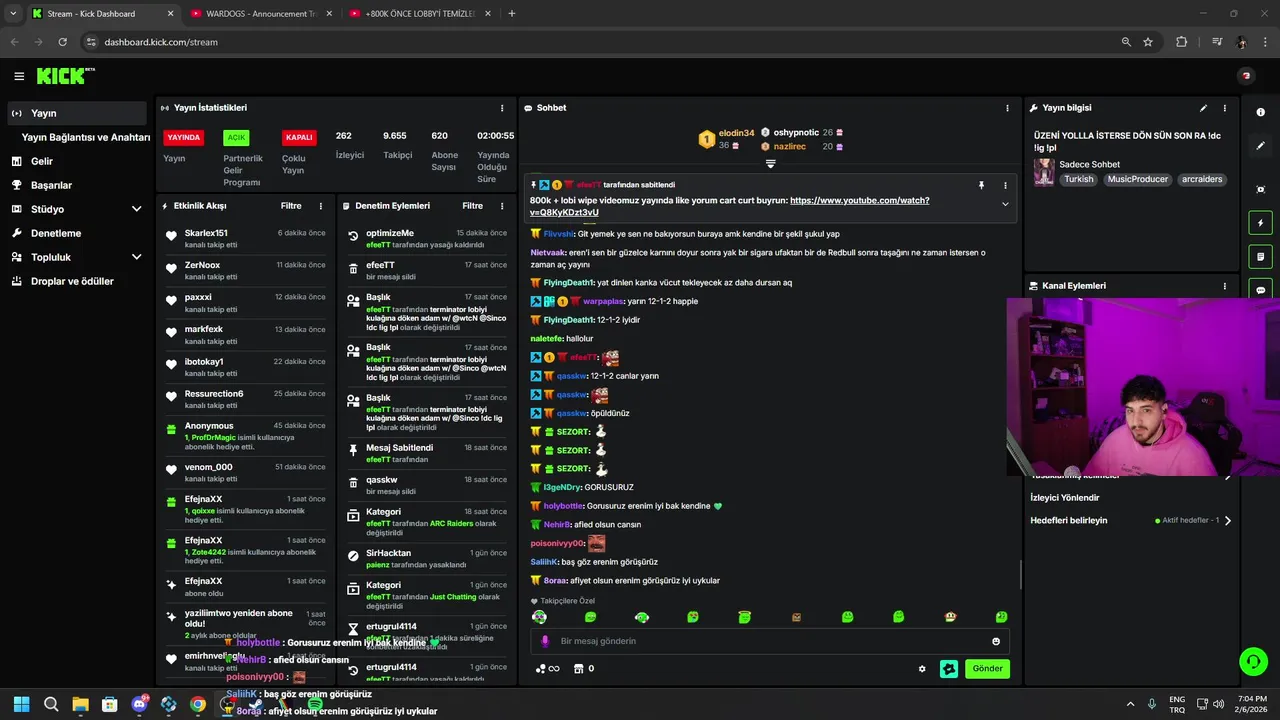Open YouTube link in pinned message
The height and width of the screenshot is (720, 1280).
[729, 206]
